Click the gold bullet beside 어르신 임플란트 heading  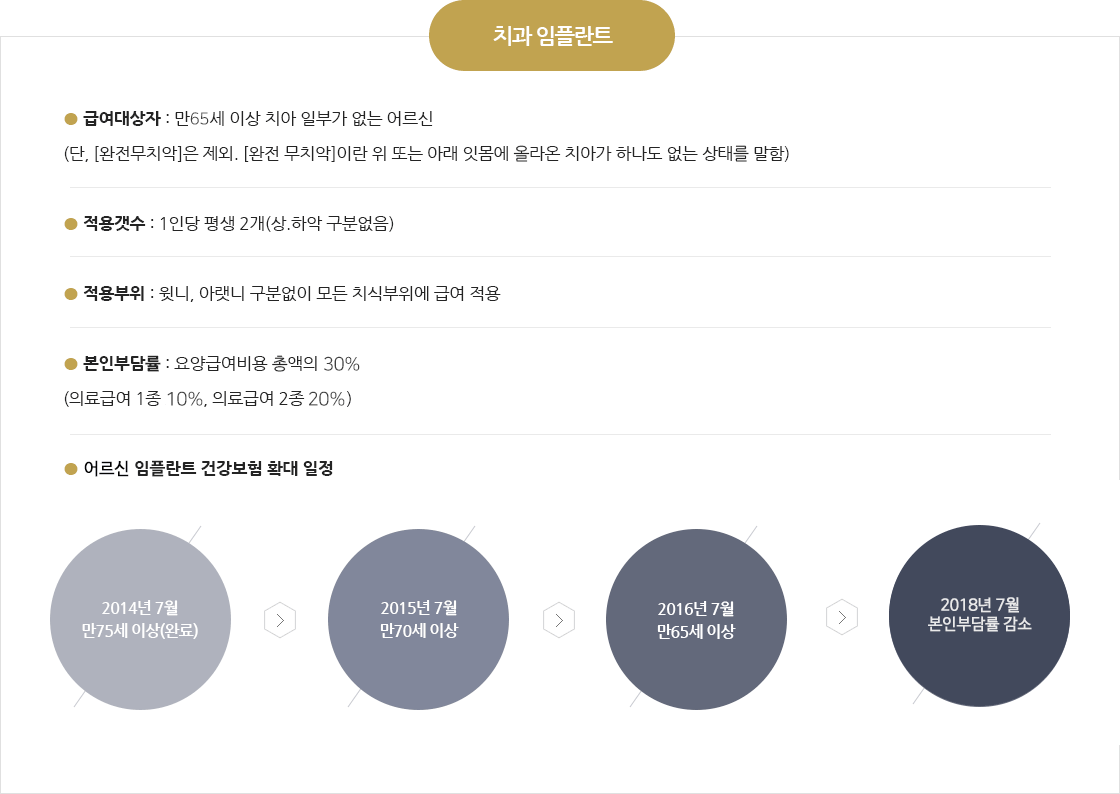tap(71, 468)
